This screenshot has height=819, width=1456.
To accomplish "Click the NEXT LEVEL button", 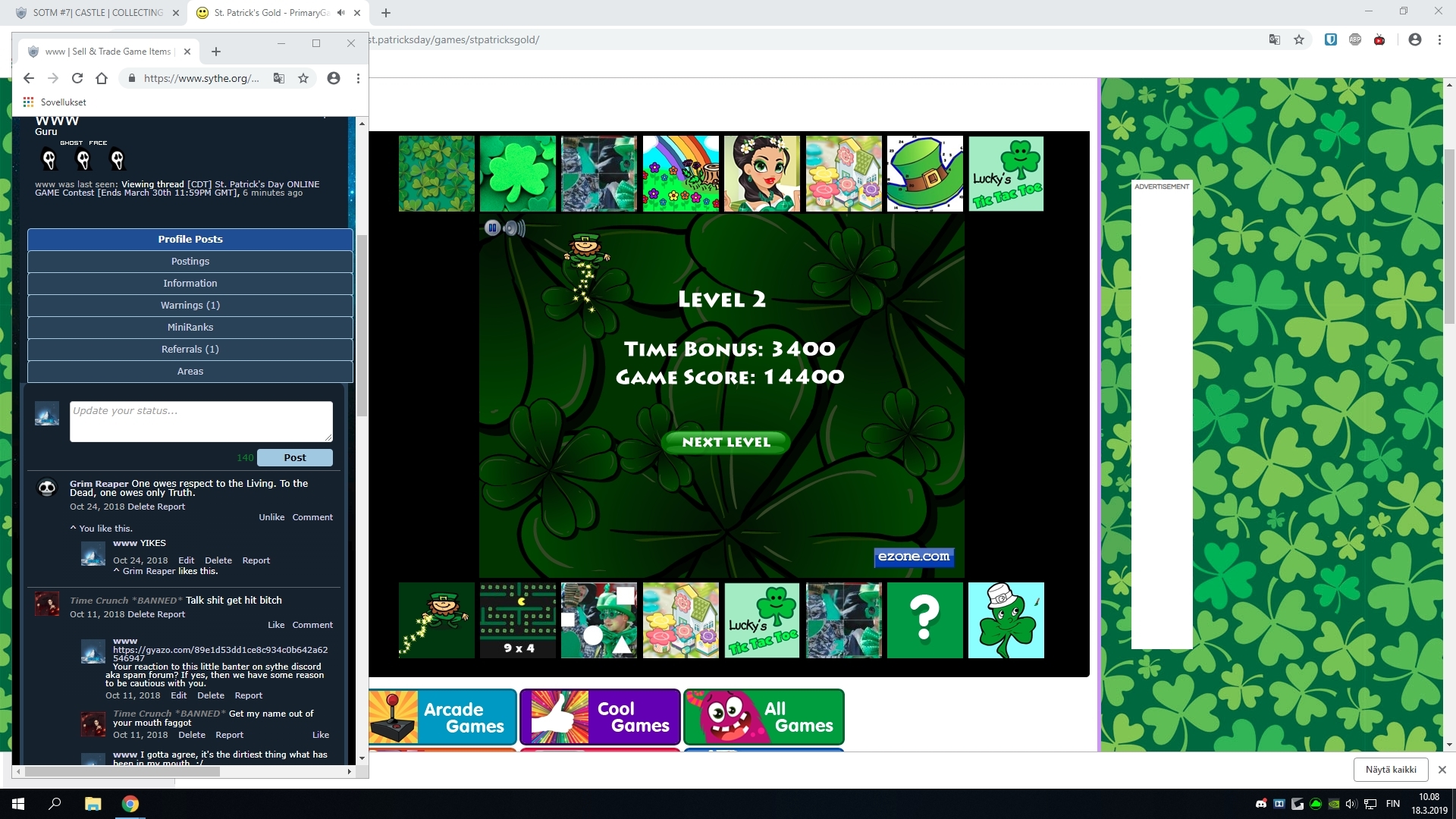I will click(x=726, y=442).
